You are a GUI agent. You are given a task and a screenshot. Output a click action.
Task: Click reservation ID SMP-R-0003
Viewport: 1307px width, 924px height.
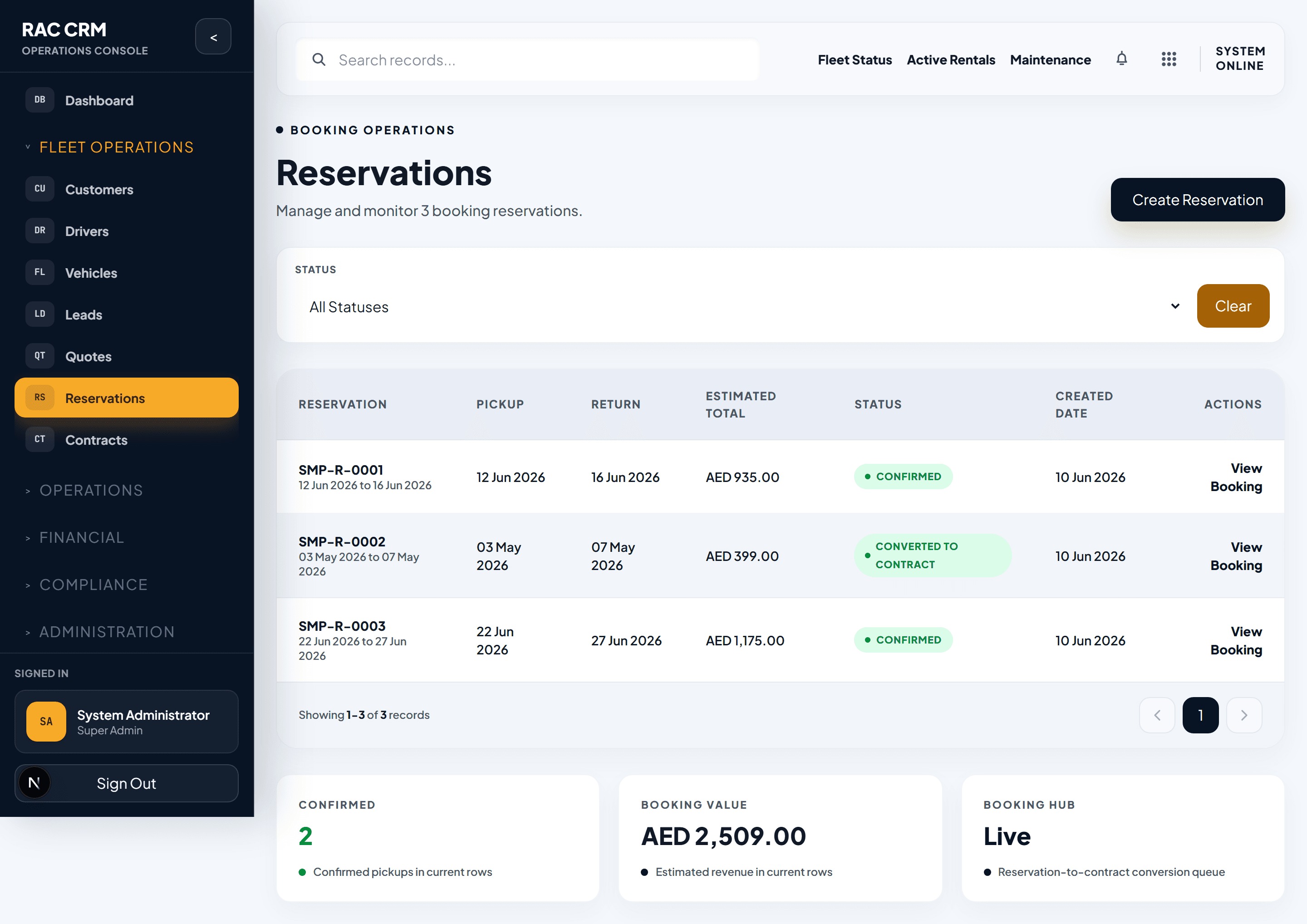tap(342, 626)
